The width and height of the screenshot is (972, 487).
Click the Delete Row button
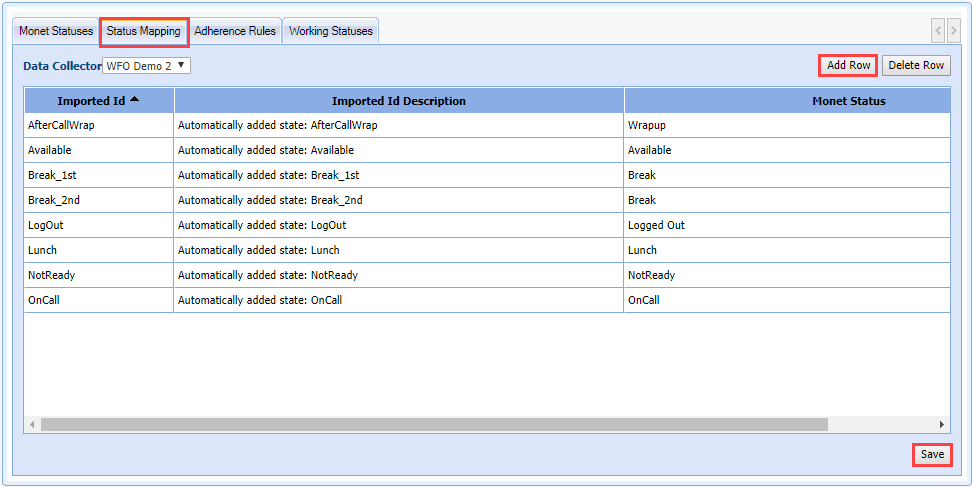[916, 66]
